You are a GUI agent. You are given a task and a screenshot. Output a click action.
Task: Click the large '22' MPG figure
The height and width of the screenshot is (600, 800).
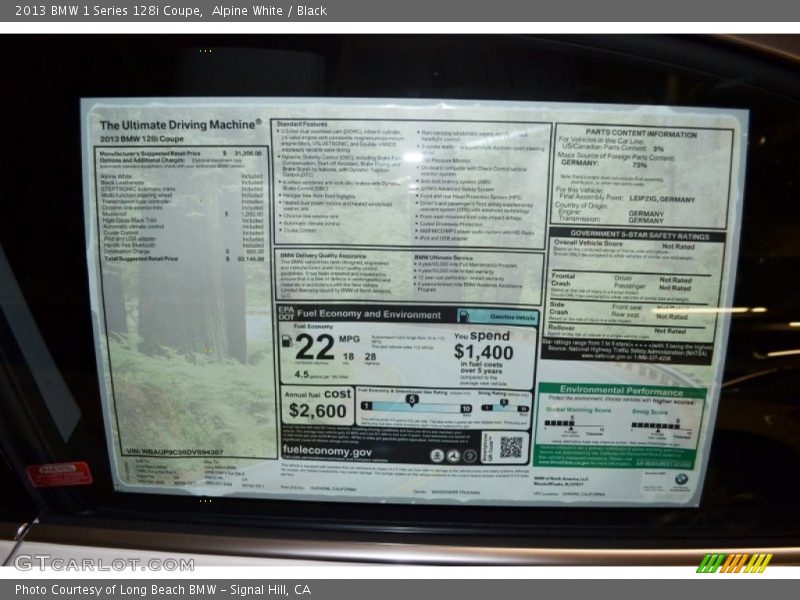click(x=315, y=347)
